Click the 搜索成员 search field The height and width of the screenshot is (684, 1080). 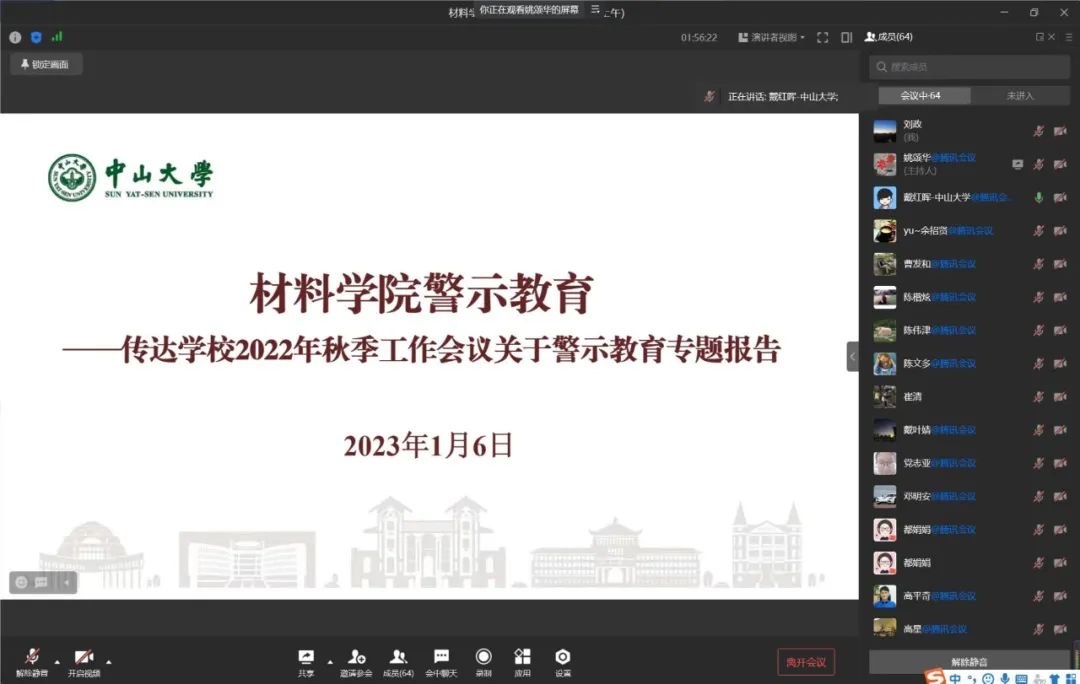[968, 67]
